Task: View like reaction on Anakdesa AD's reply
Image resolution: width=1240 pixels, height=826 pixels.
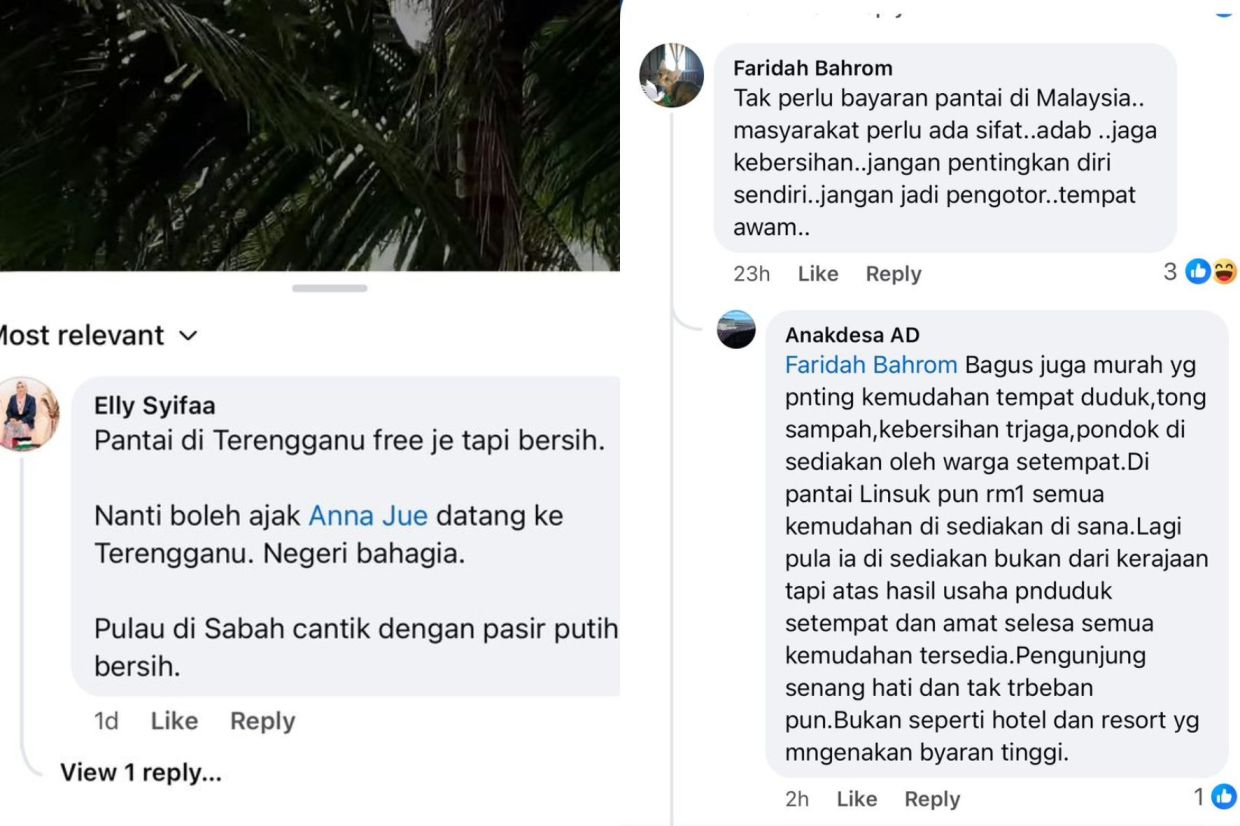Action: pyautogui.click(x=1215, y=797)
